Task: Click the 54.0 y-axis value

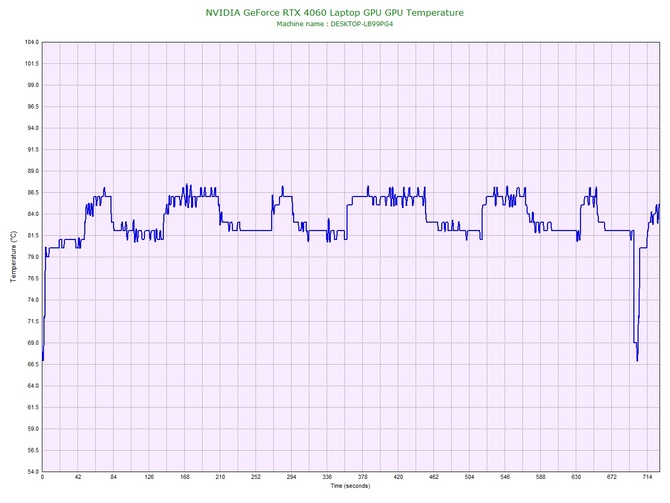Action: (32, 472)
